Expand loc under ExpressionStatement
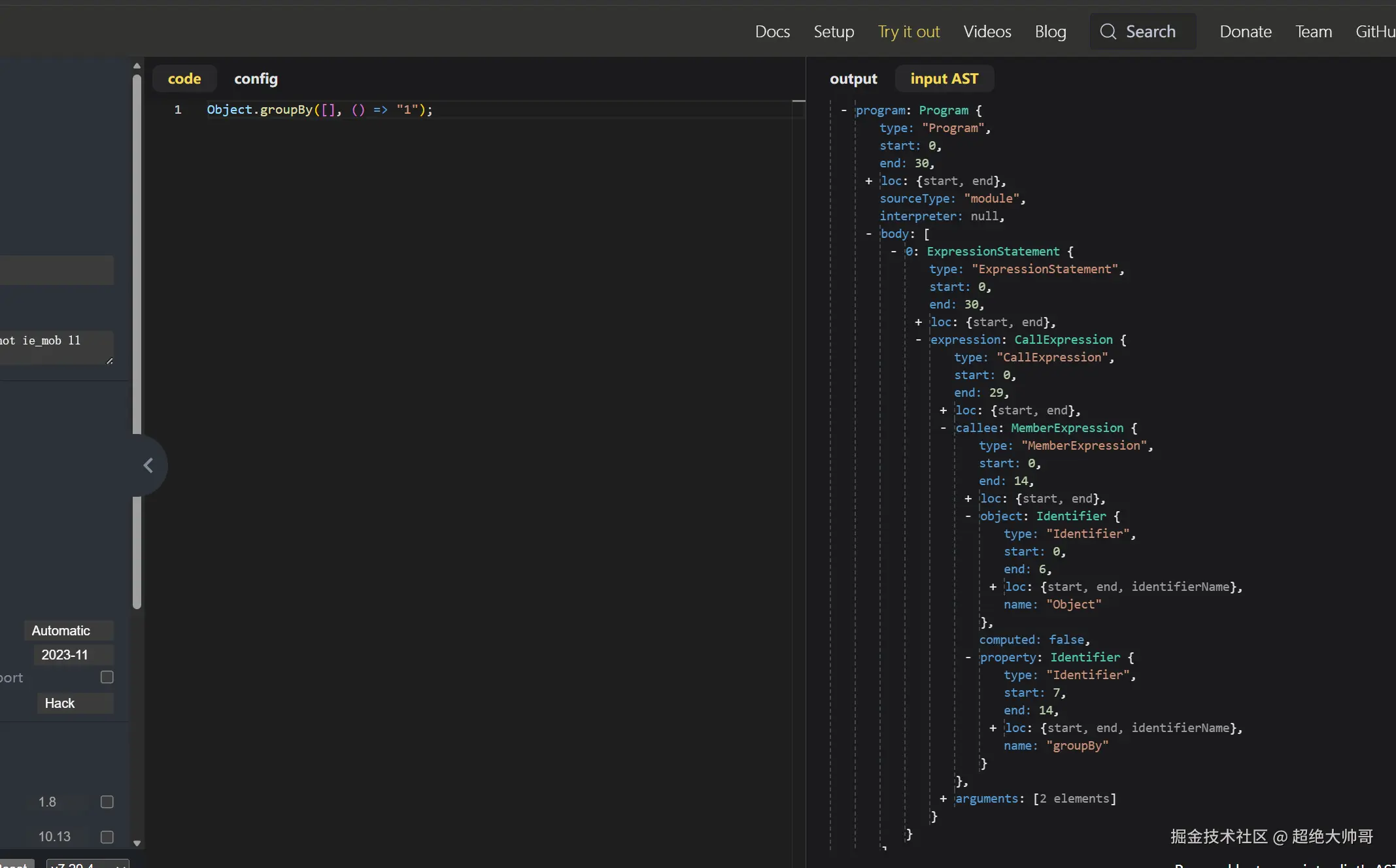The image size is (1396, 868). coord(918,322)
